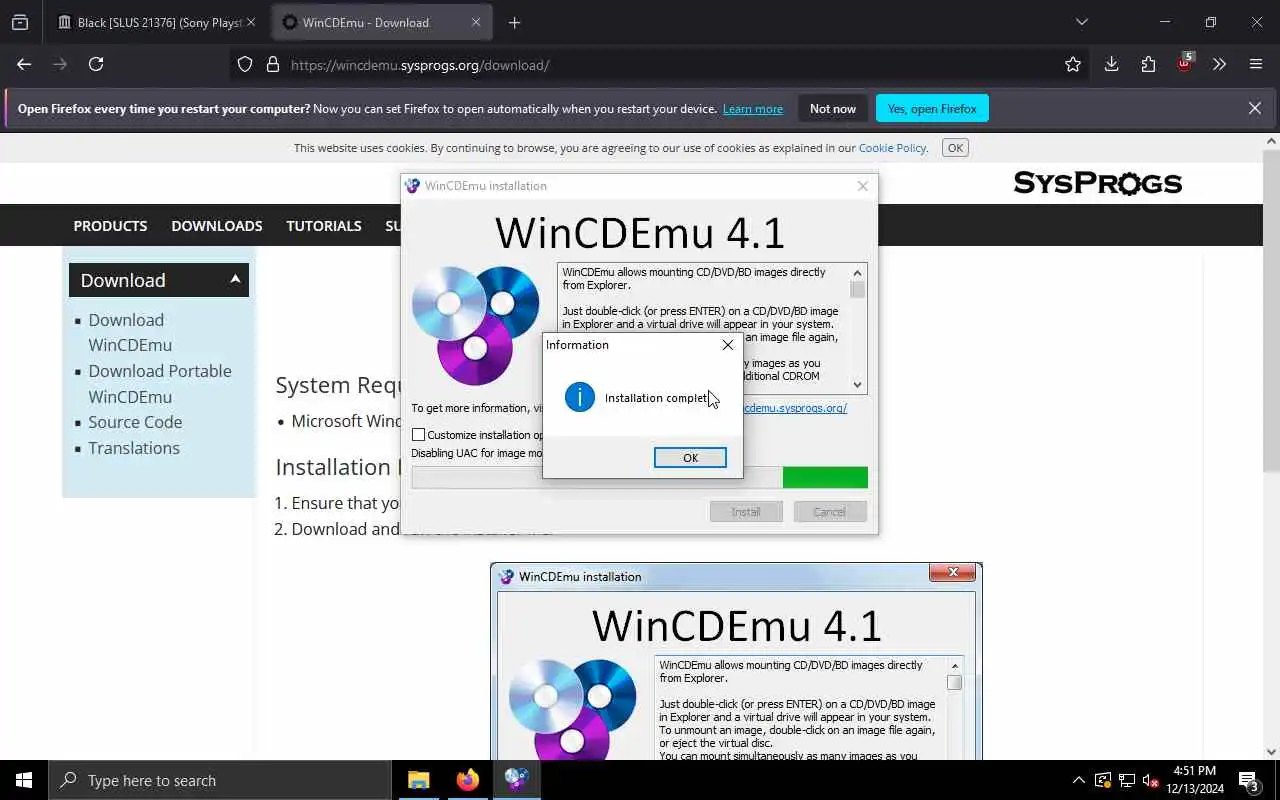This screenshot has width=1280, height=800.
Task: Open the Firefox downloads panel
Action: (1111, 64)
